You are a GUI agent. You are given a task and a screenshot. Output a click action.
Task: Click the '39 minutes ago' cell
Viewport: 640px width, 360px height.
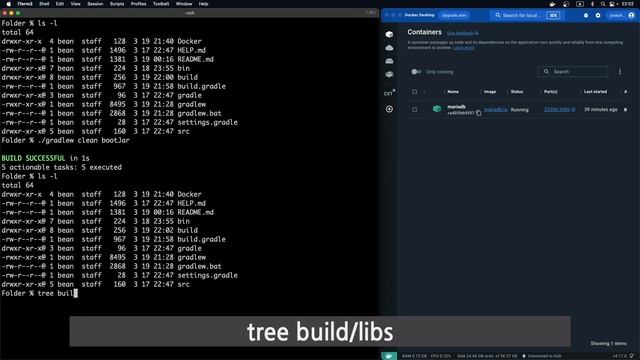point(600,109)
